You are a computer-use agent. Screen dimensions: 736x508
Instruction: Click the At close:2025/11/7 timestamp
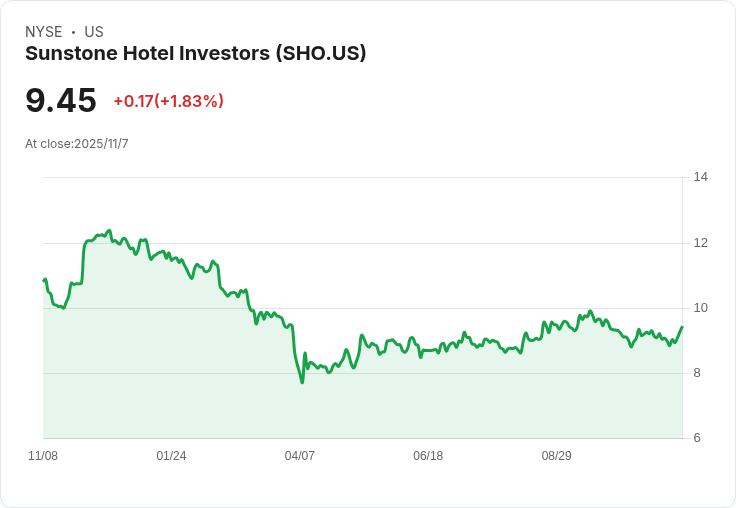(x=77, y=144)
